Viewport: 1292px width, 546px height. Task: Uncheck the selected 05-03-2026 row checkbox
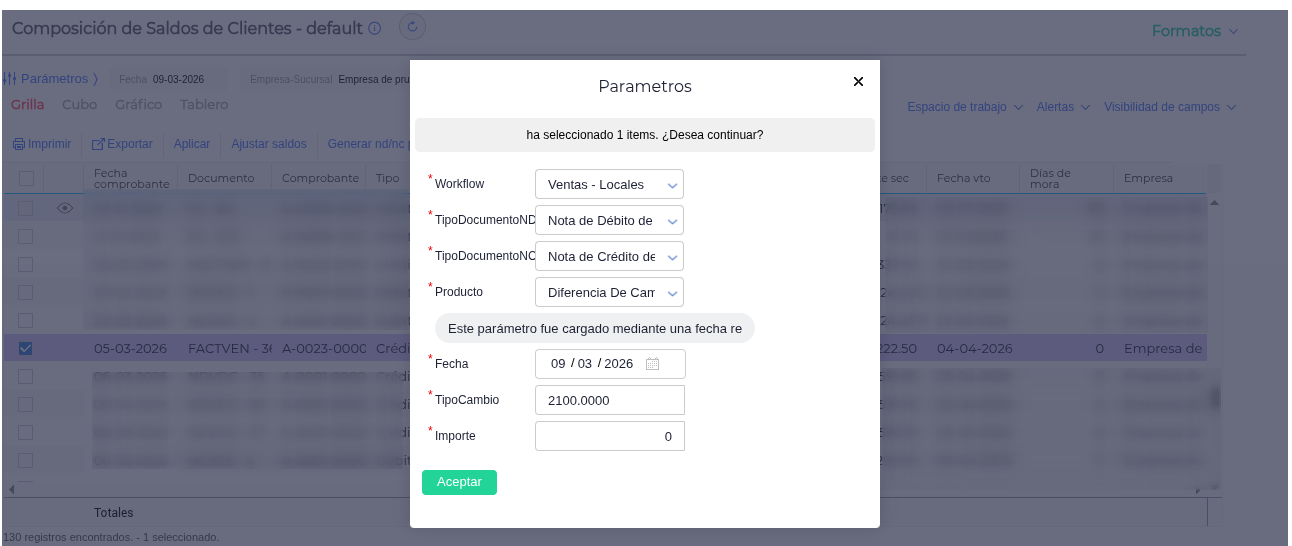(26, 349)
